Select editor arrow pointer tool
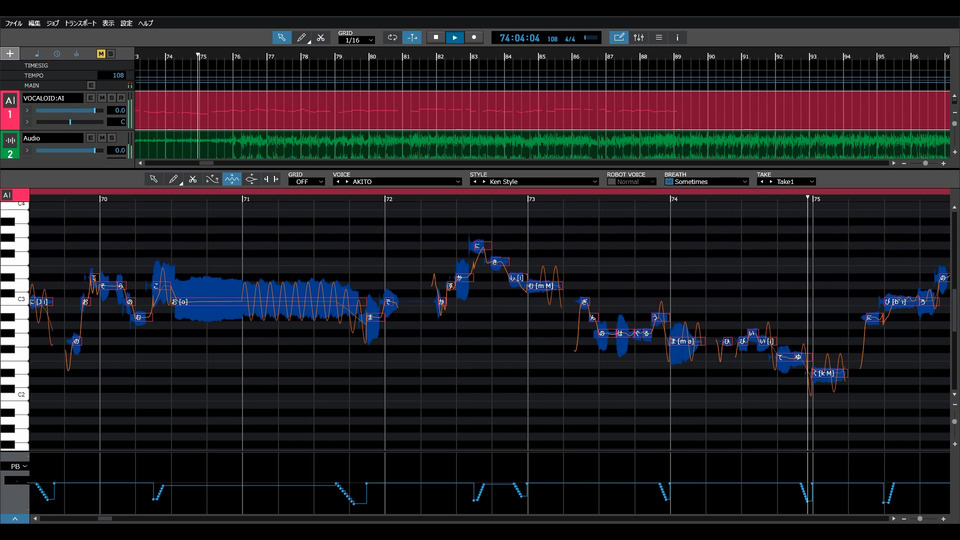This screenshot has width=960, height=540. [154, 179]
